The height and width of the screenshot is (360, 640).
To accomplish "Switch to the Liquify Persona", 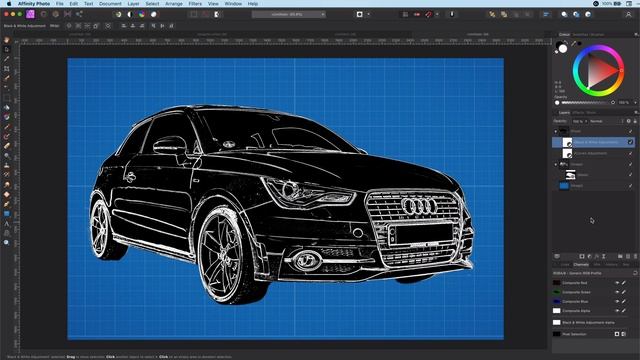I will [44, 14].
